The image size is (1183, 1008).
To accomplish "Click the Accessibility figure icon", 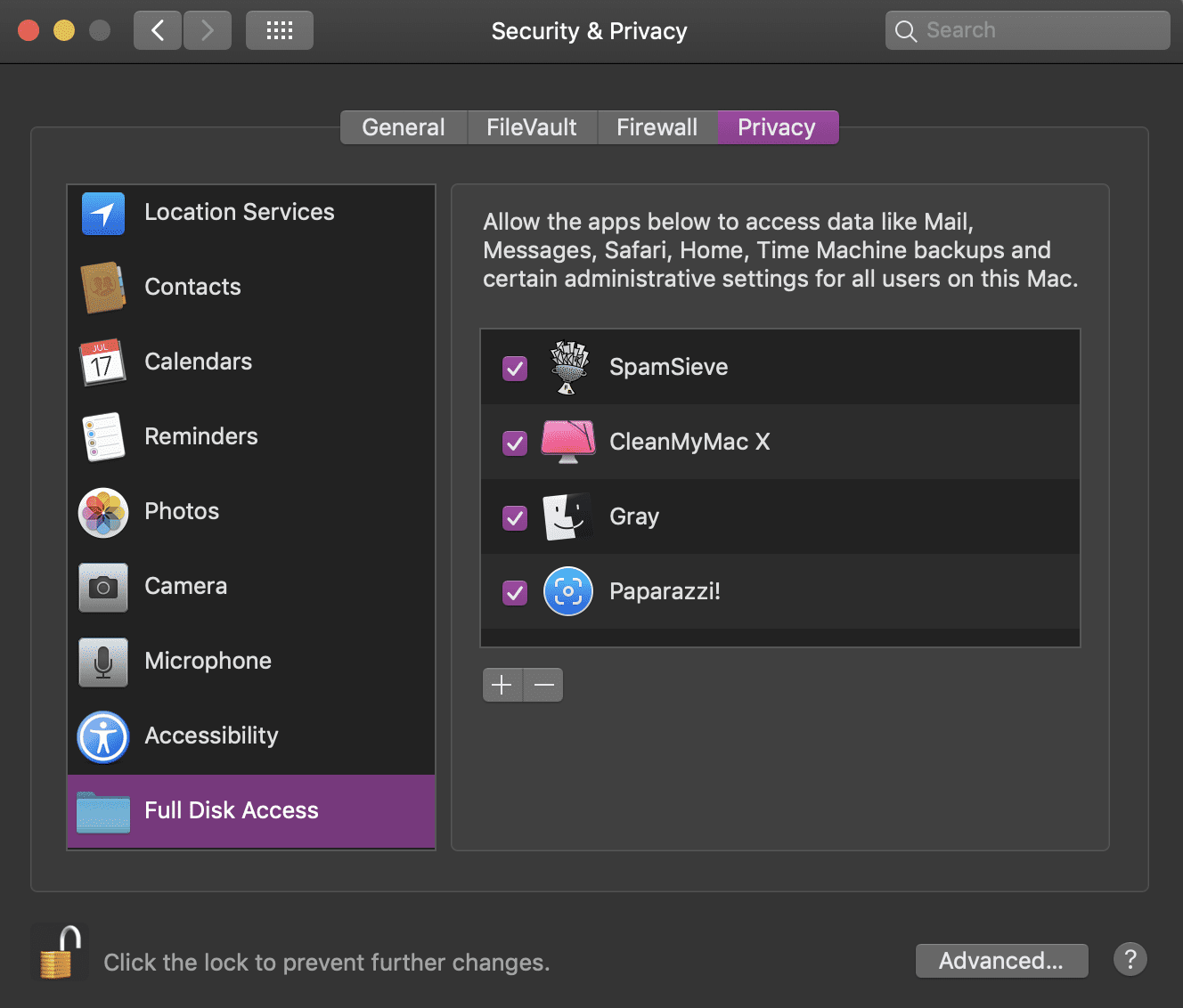I will point(103,736).
